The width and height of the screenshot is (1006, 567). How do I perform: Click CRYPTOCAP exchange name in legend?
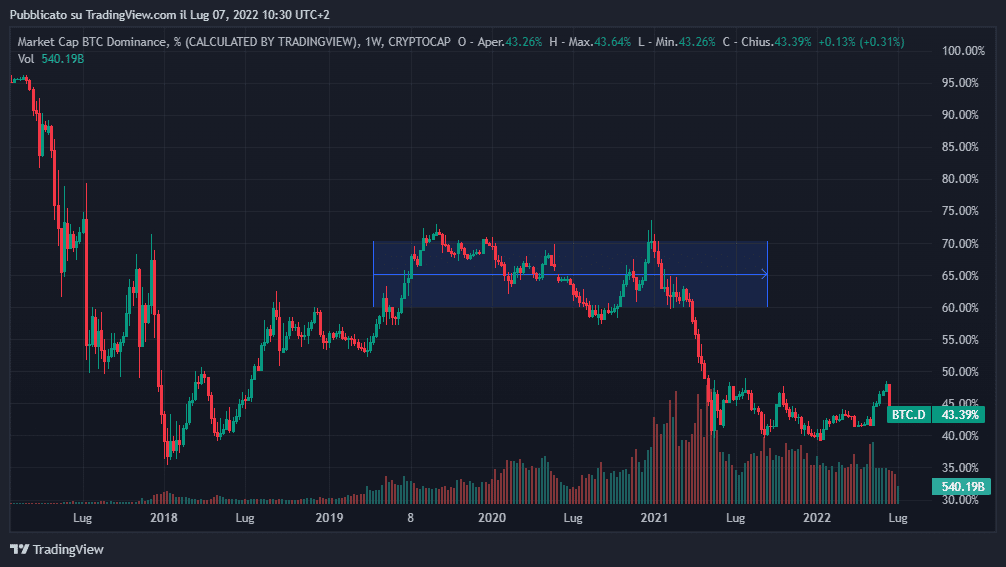point(419,42)
